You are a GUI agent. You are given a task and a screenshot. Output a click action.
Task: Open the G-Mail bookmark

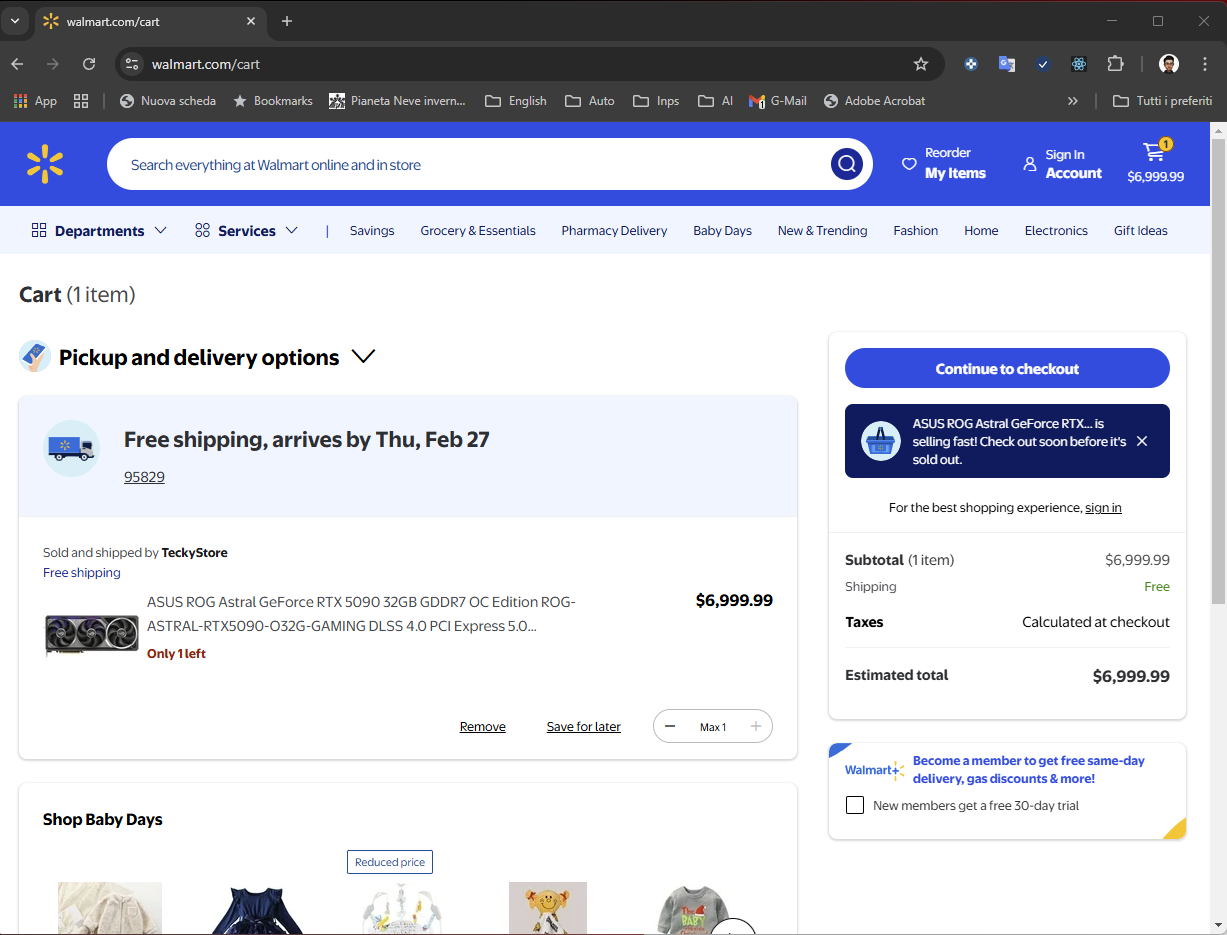(x=777, y=101)
